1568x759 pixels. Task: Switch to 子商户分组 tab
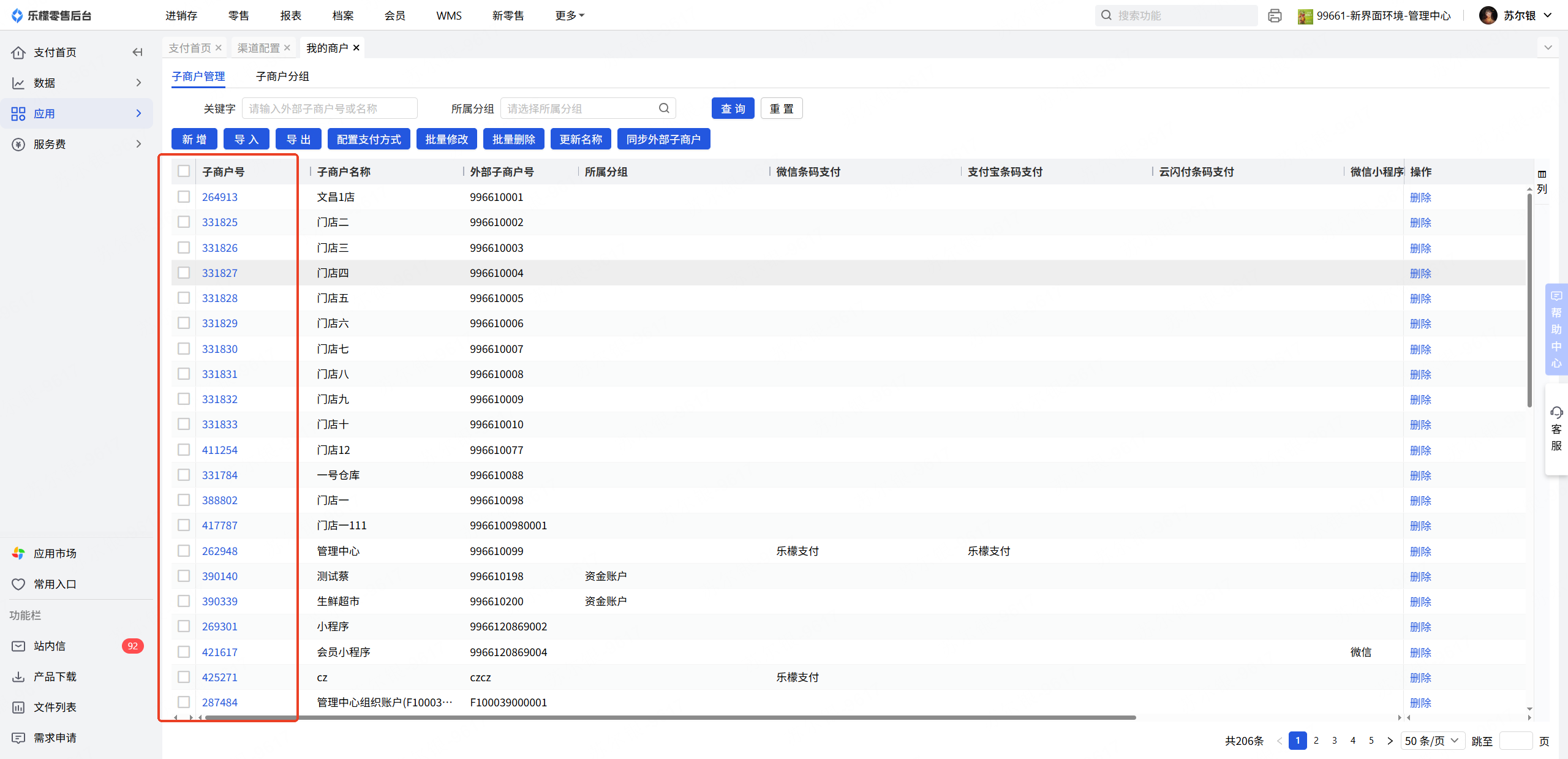[282, 76]
